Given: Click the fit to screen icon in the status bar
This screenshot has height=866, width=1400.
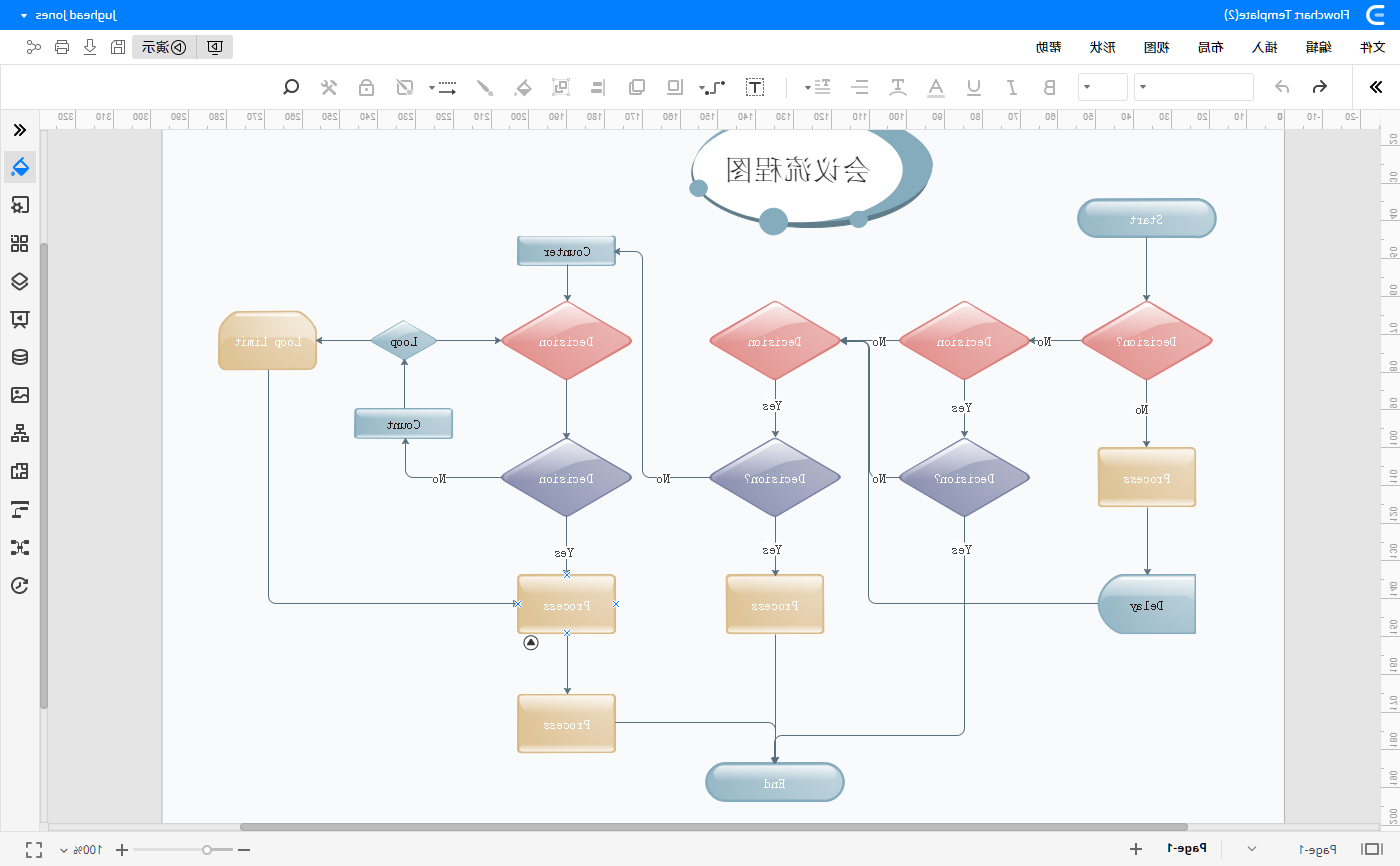Looking at the screenshot, I should [34, 849].
